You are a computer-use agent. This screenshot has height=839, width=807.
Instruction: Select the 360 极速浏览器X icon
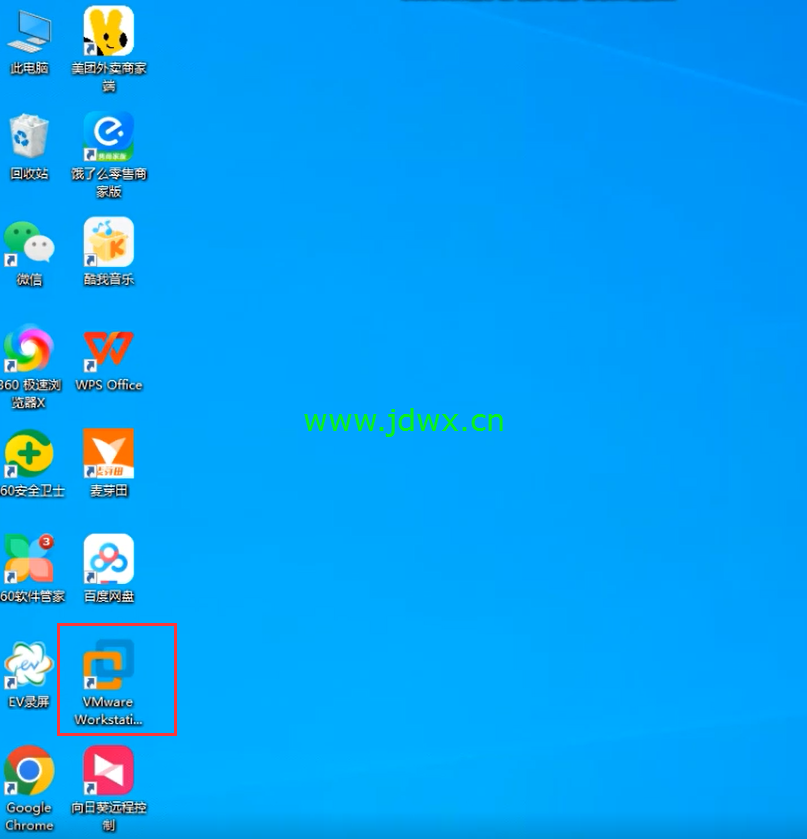click(29, 348)
